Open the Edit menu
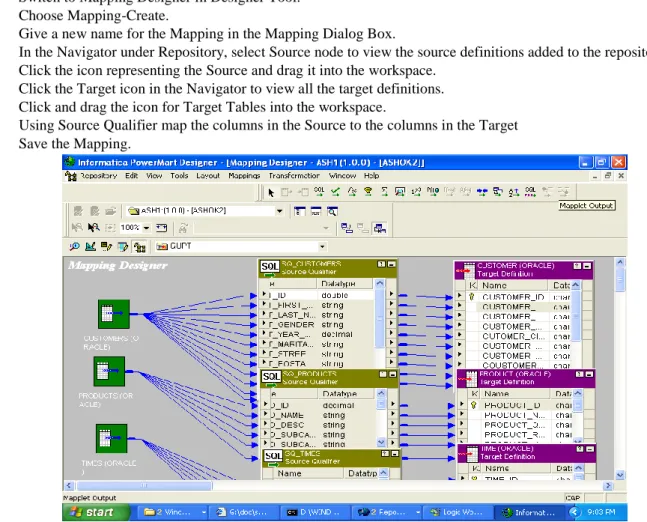This screenshot has height=522, width=647. click(132, 176)
